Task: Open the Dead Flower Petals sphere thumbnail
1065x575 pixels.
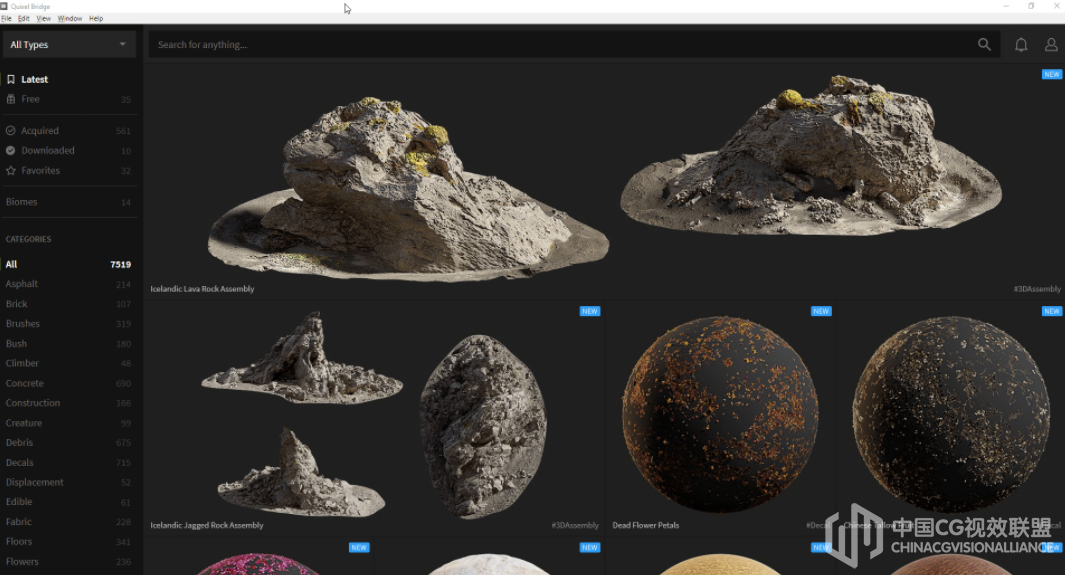Action: click(720, 413)
